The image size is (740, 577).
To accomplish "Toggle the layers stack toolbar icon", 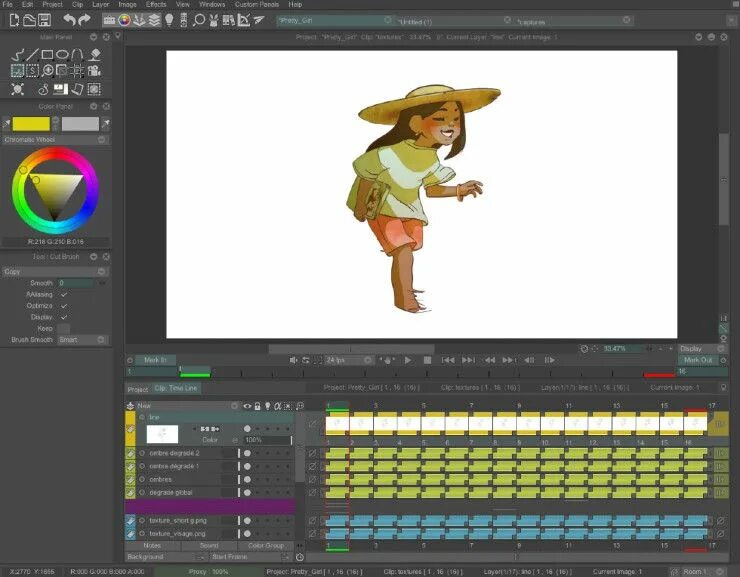I will (x=154, y=20).
